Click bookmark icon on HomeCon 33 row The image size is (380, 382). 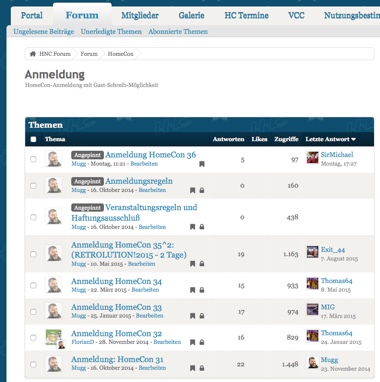[192, 316]
